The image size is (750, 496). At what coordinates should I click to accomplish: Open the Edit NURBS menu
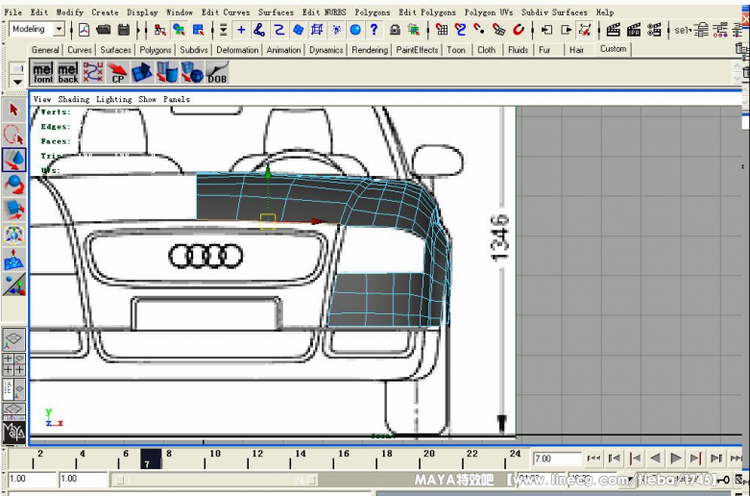[324, 12]
